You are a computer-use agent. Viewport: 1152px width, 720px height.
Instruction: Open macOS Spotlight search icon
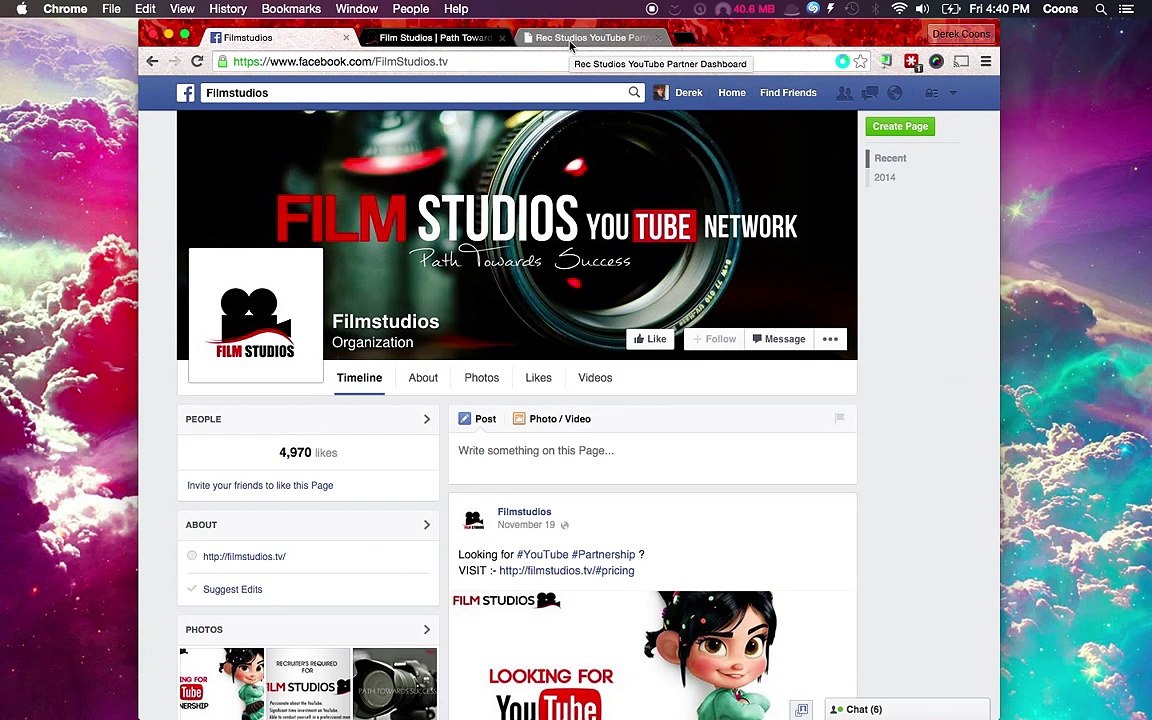pyautogui.click(x=1101, y=9)
